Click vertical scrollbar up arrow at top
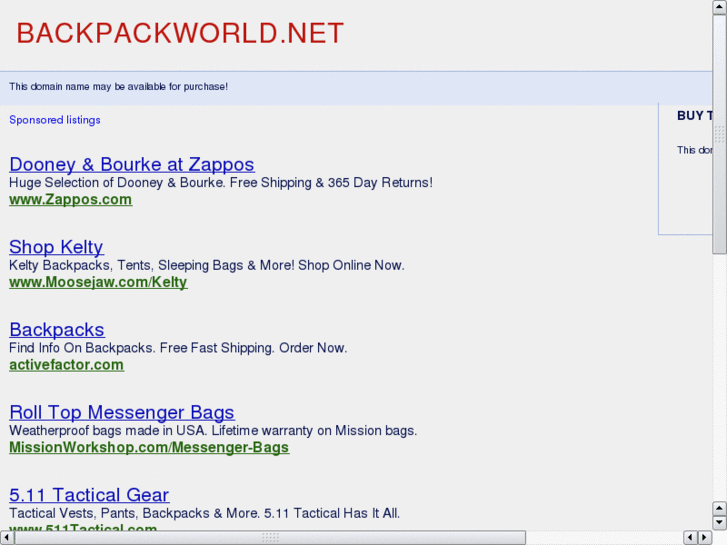The height and width of the screenshot is (545, 727). [720, 7]
